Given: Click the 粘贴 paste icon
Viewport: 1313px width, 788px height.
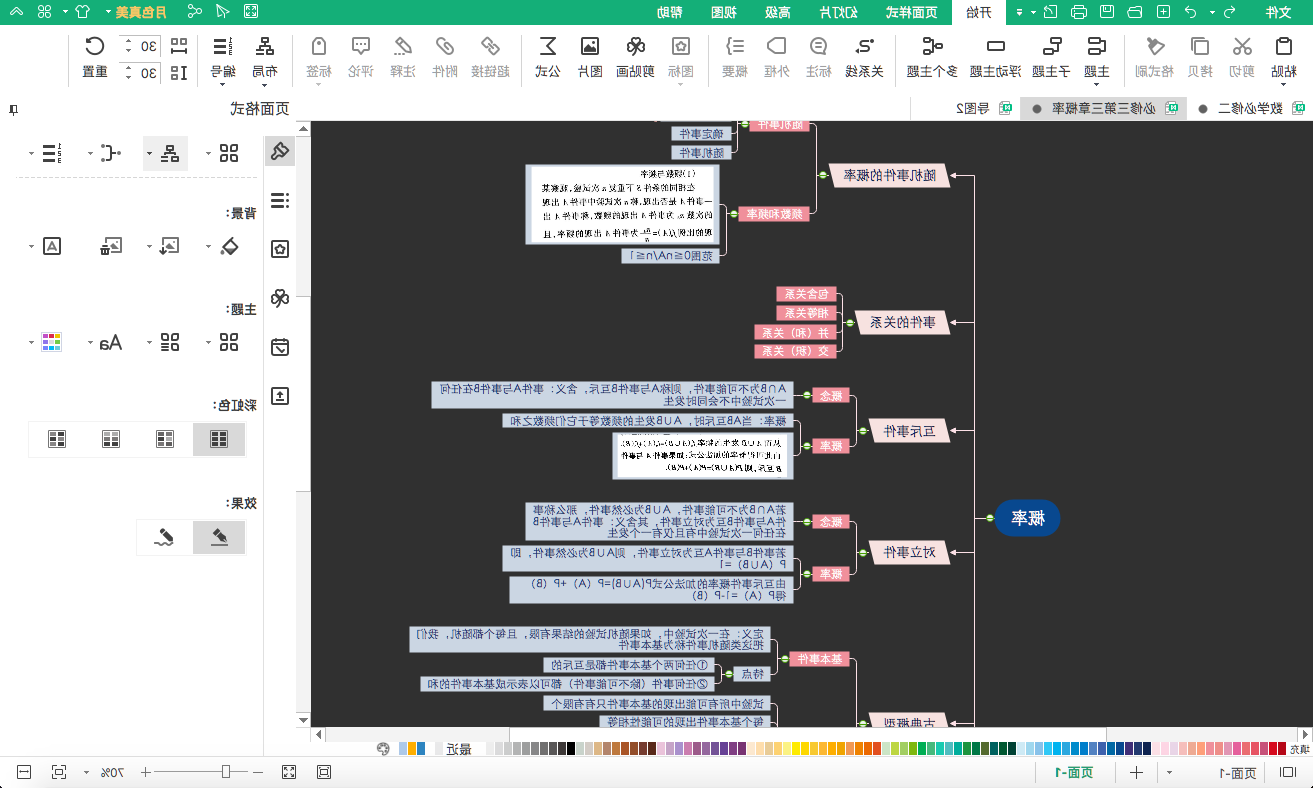Looking at the screenshot, I should coord(1284,47).
